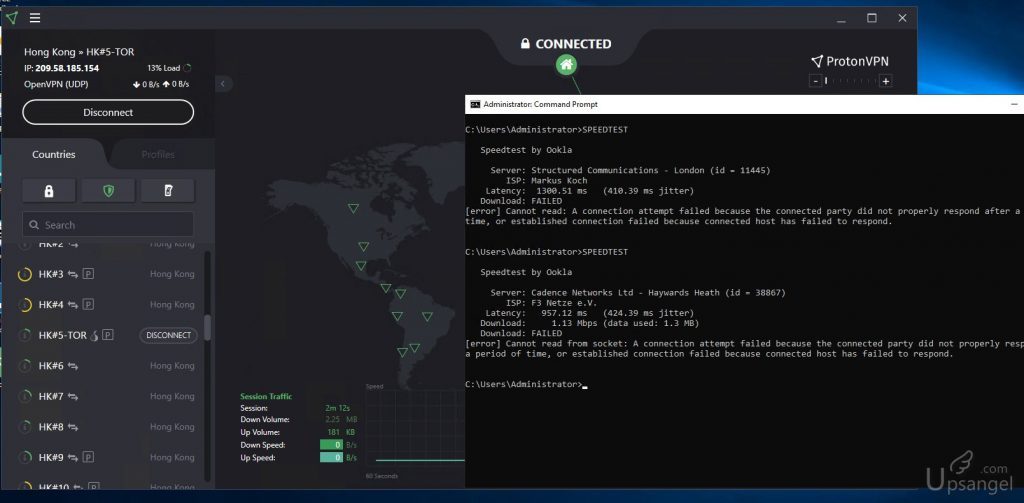This screenshot has height=503, width=1024.
Task: Select the HK#8 server row
Action: (108, 427)
